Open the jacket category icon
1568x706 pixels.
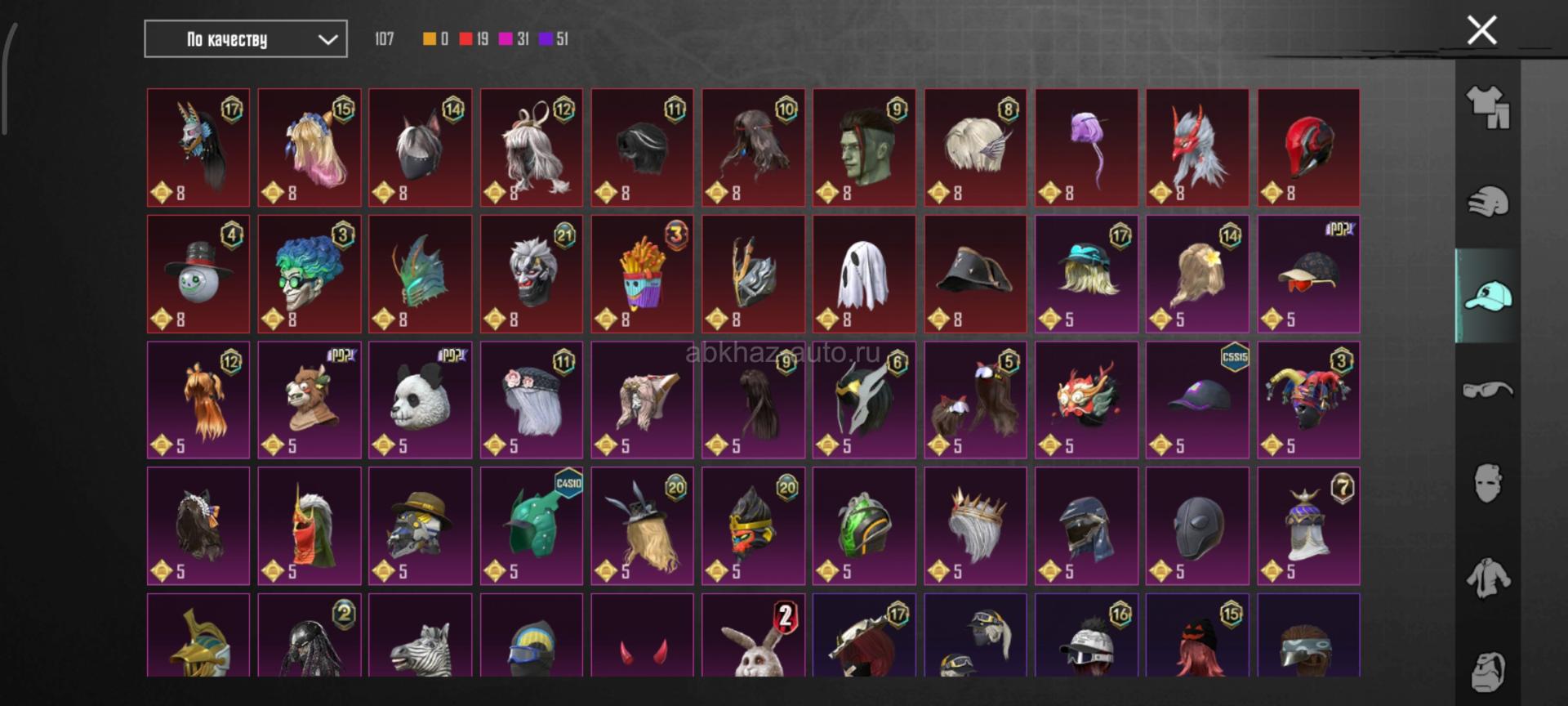coord(1488,578)
